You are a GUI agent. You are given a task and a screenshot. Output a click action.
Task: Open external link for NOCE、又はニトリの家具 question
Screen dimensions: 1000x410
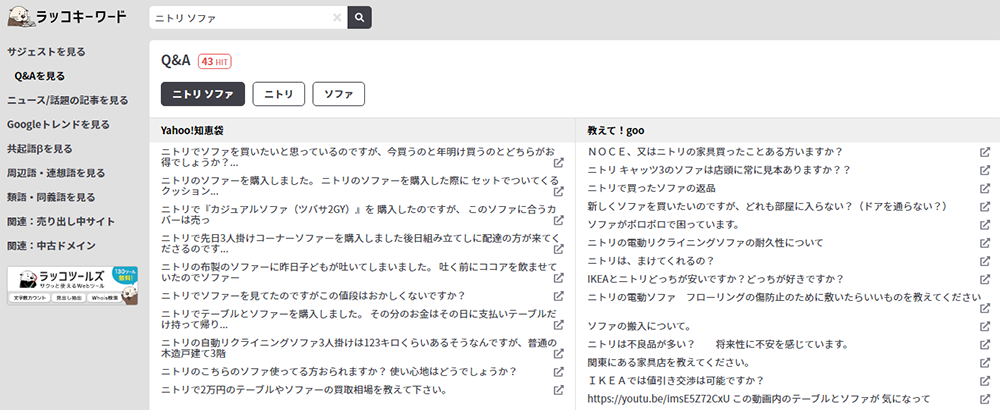click(x=985, y=152)
